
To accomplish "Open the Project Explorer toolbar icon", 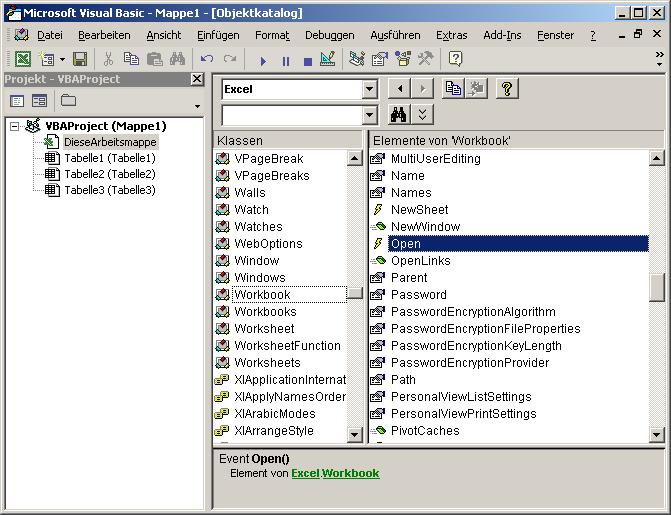I will (x=356, y=59).
